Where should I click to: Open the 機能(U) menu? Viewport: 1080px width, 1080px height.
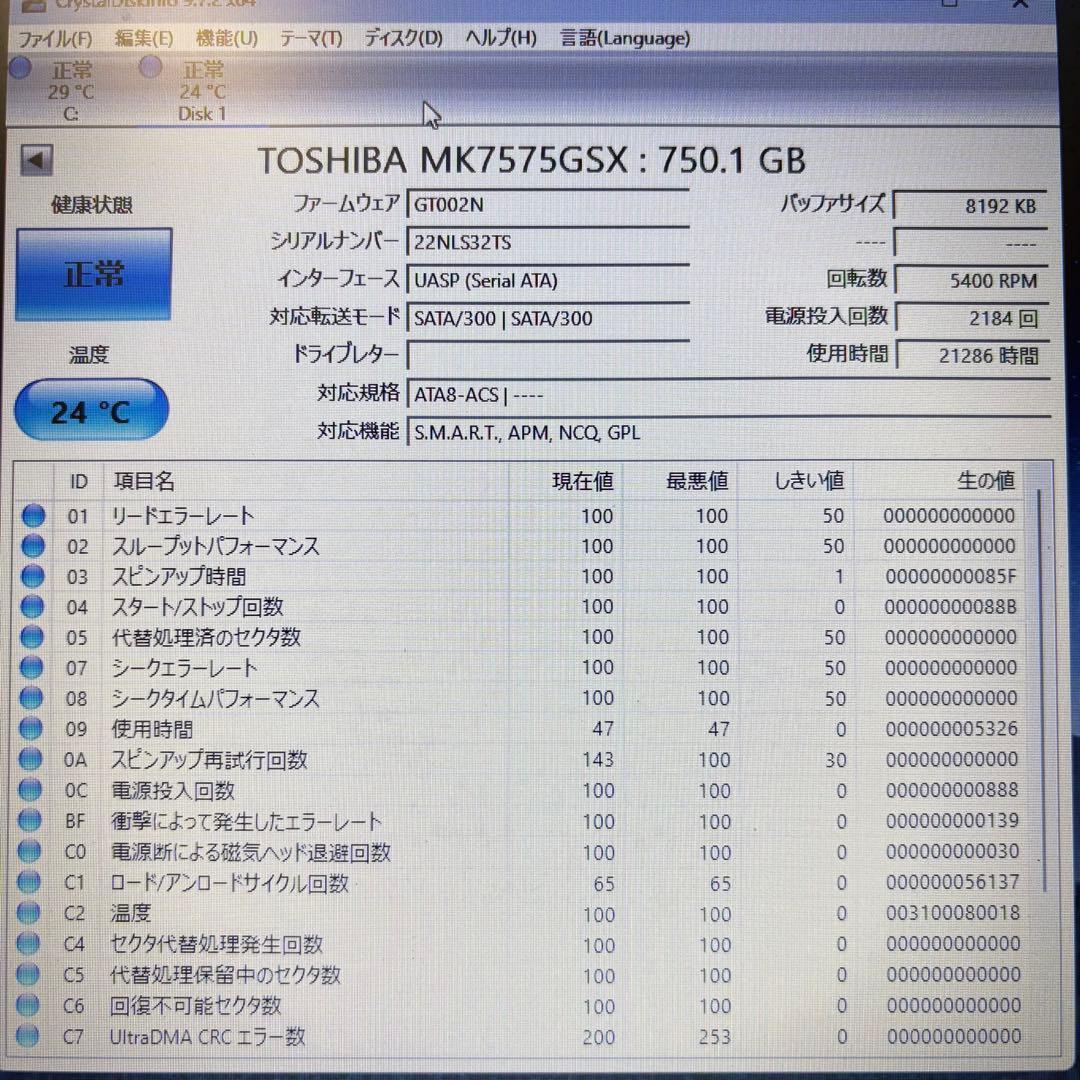click(x=227, y=39)
